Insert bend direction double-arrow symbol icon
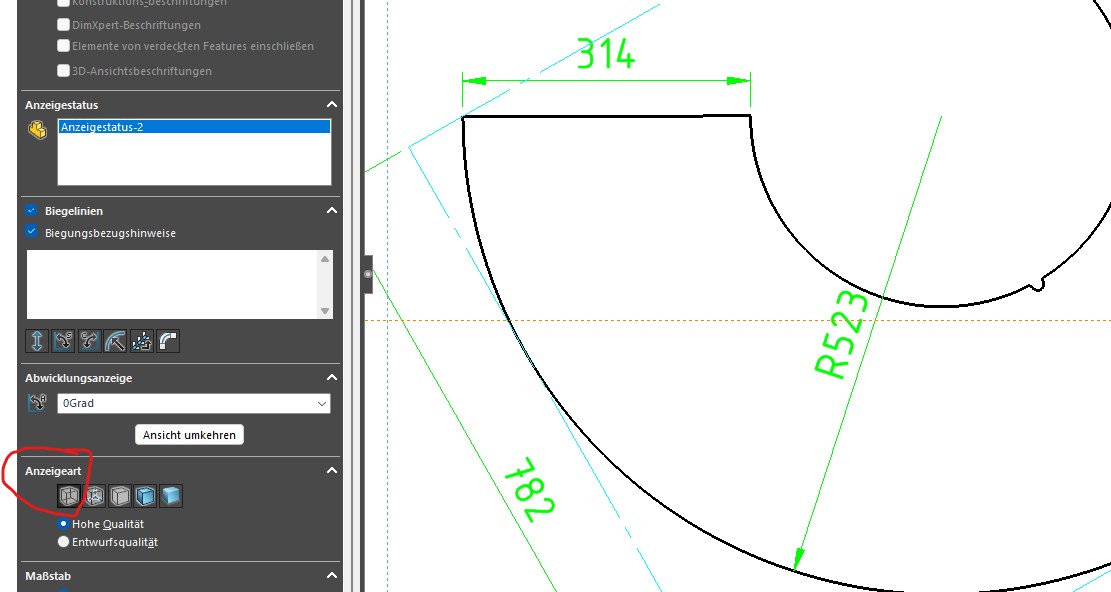This screenshot has height=592, width=1111. pos(37,341)
